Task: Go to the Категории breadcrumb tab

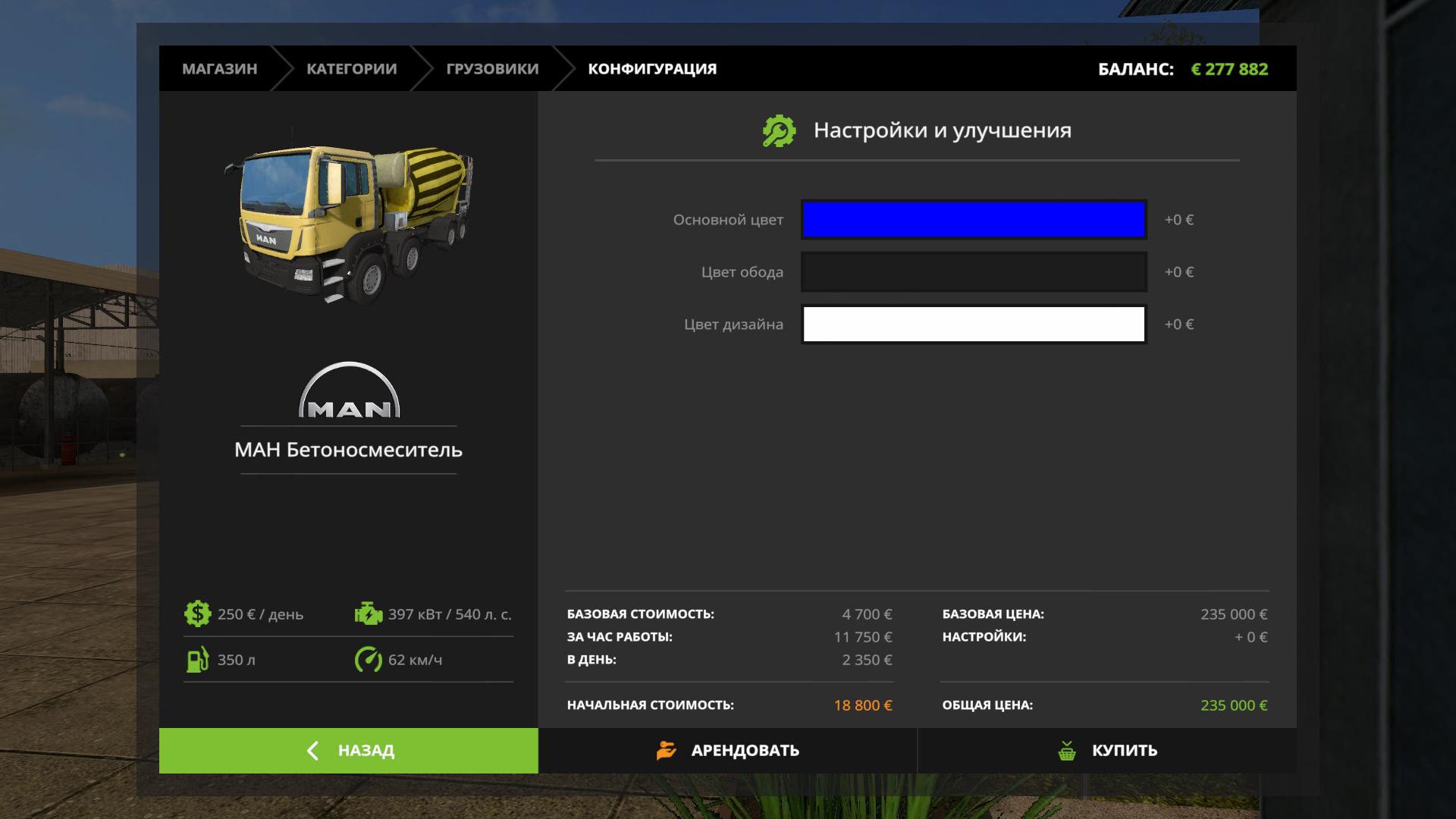Action: coord(351,69)
